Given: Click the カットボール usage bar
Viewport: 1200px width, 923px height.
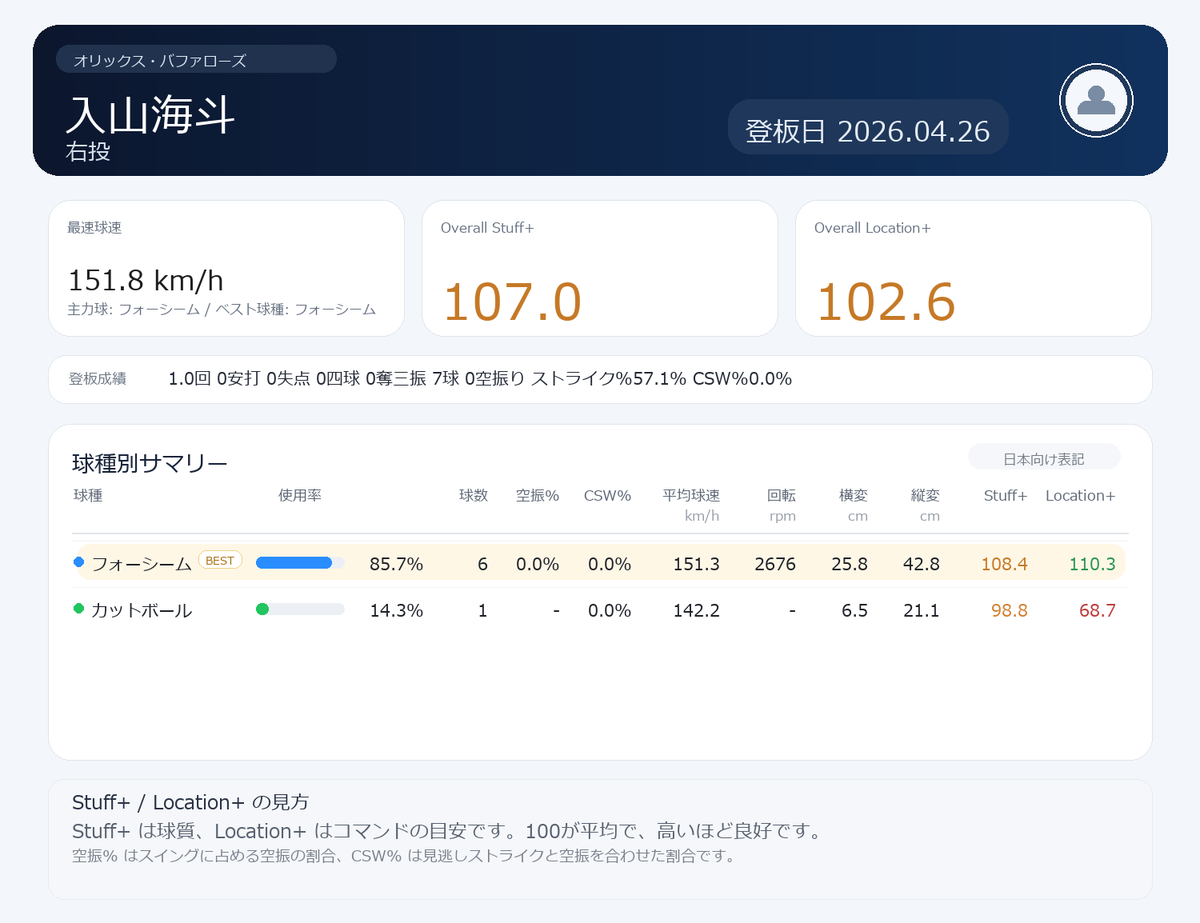Looking at the screenshot, I should tap(300, 609).
